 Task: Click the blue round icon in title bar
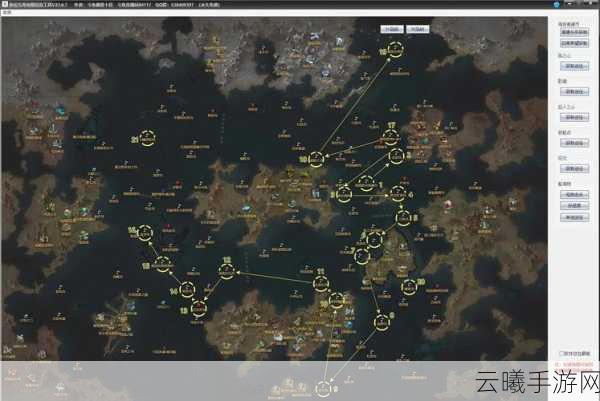[x=556, y=5]
